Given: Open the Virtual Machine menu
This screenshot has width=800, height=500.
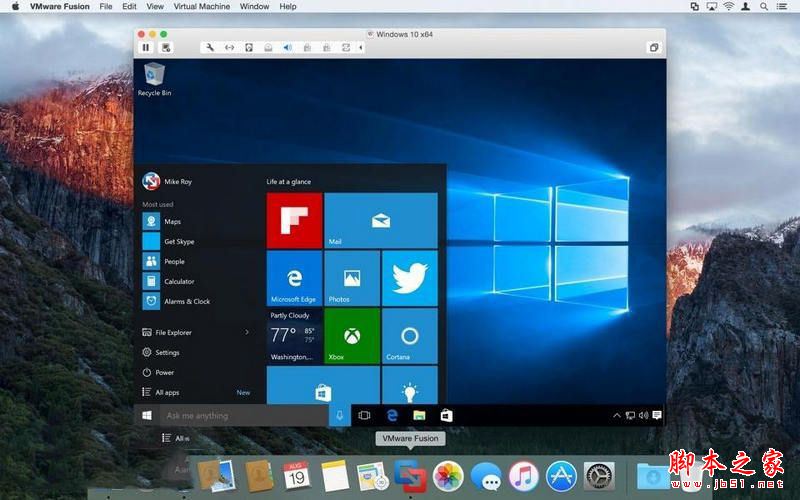Looking at the screenshot, I should point(202,6).
